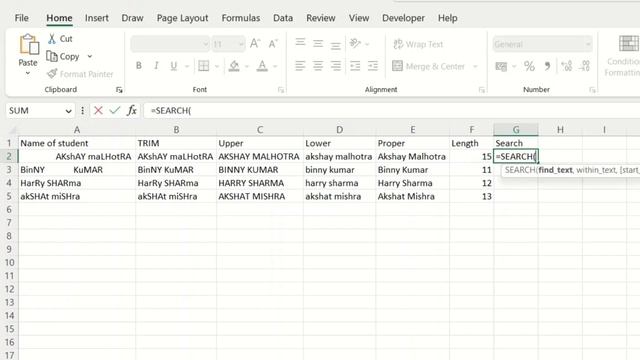Click the Bottom Align icon
The height and width of the screenshot is (360, 640).
pos(336,45)
